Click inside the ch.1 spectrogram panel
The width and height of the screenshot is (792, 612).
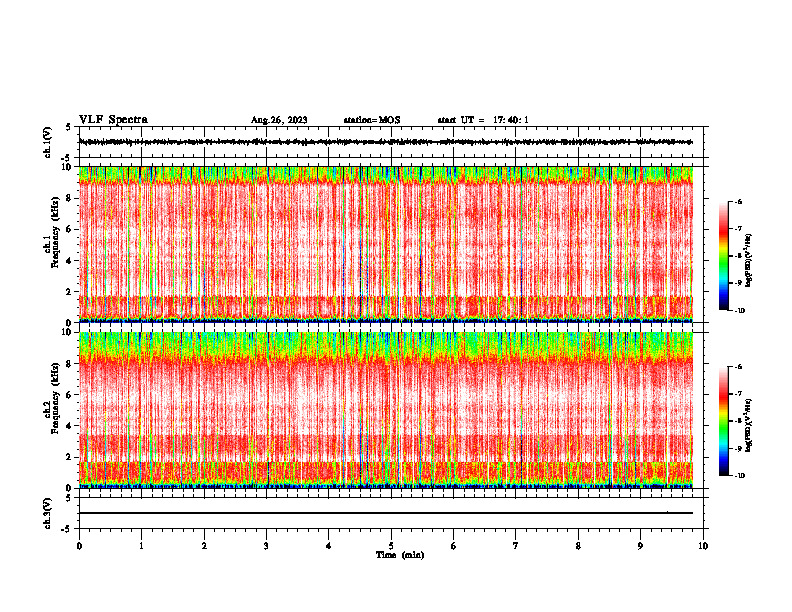coord(385,244)
